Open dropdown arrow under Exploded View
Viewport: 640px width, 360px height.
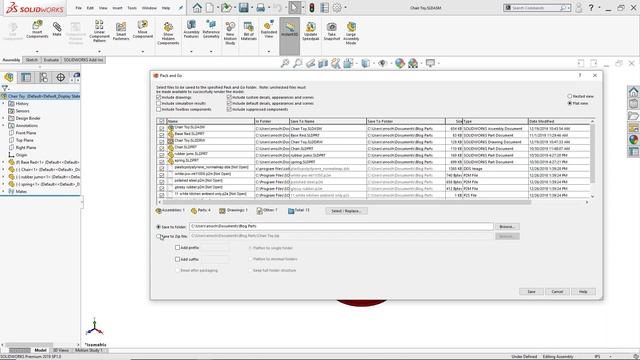[x=269, y=52]
